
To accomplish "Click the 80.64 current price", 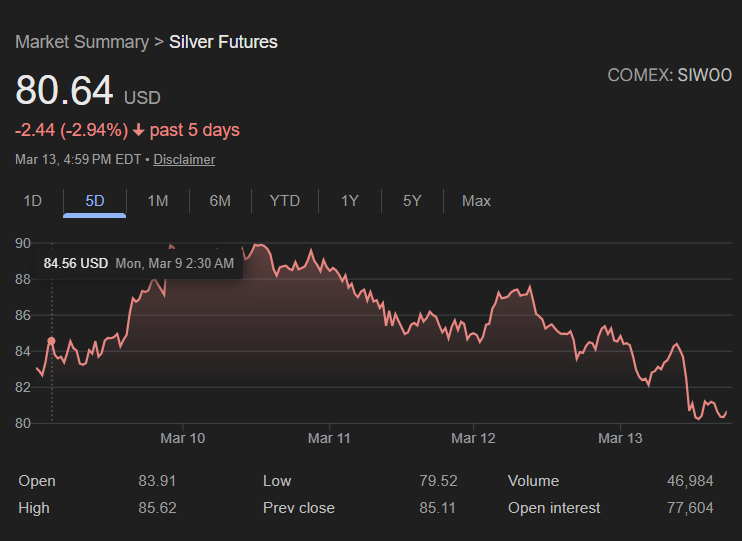I will tap(64, 91).
